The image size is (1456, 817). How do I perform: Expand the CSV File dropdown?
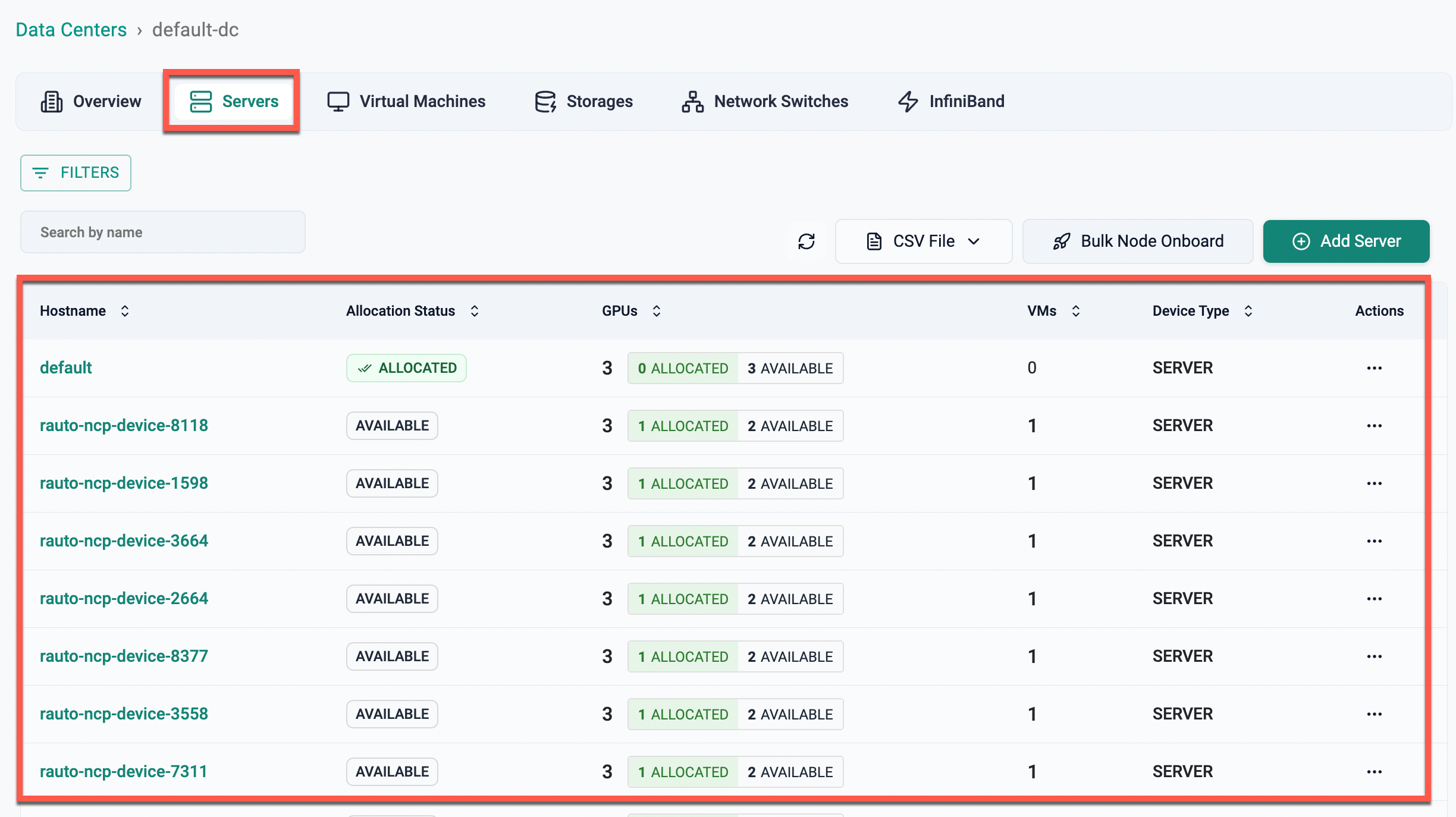point(923,241)
